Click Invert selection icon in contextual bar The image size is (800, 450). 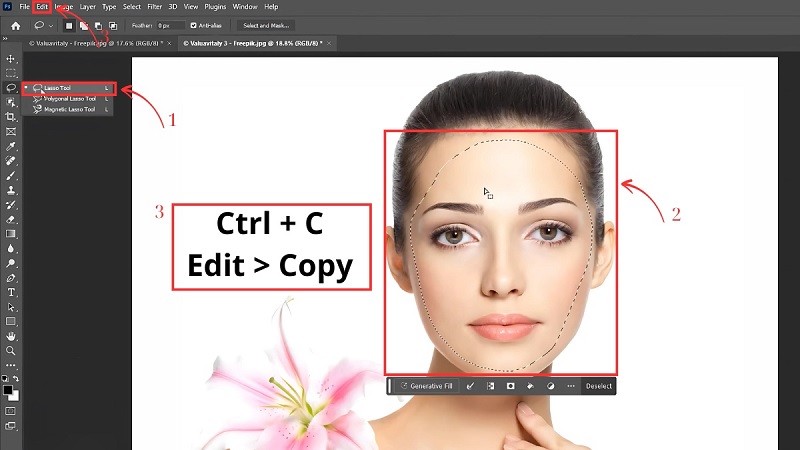point(490,386)
